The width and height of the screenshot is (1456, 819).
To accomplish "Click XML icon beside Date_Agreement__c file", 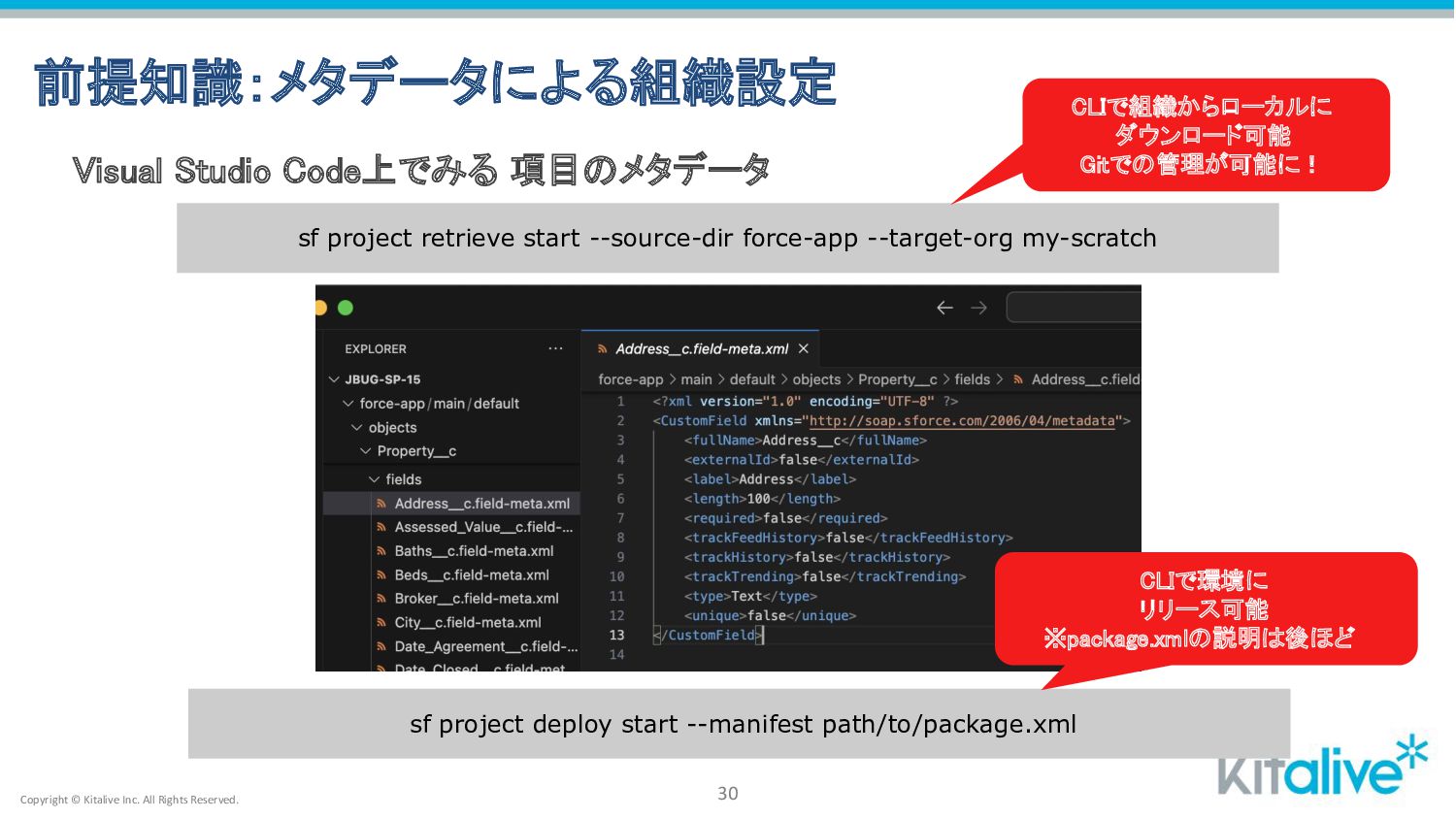I will 381,646.
